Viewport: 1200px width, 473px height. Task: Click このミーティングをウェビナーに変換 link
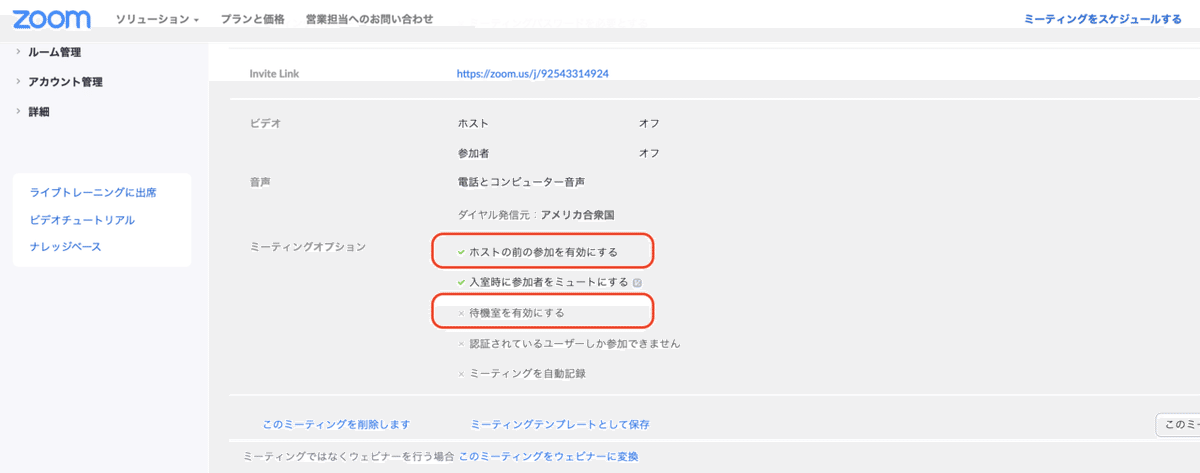coord(548,456)
